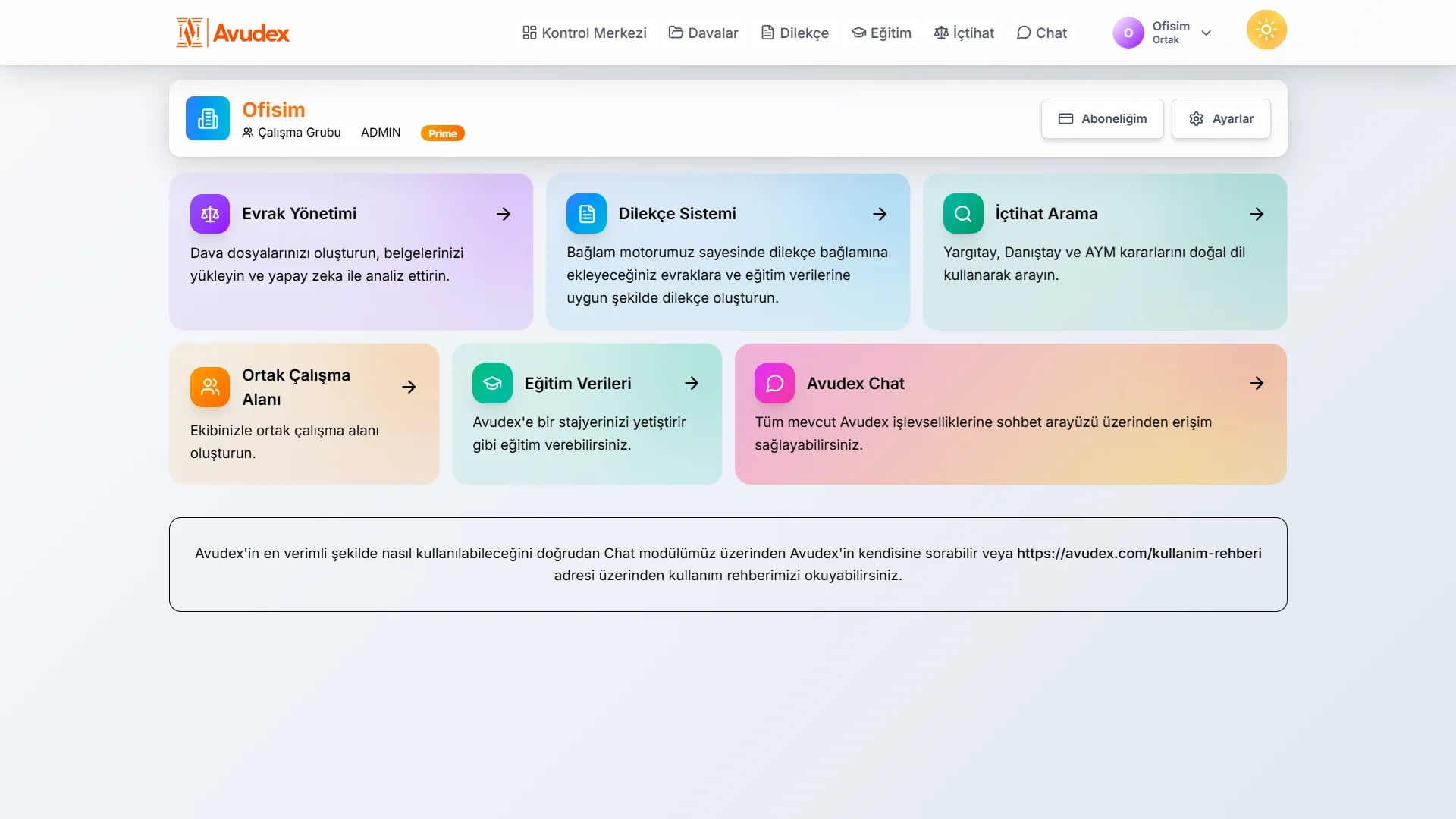Click the arrow on the İçtihat Arama card

[x=1257, y=214]
